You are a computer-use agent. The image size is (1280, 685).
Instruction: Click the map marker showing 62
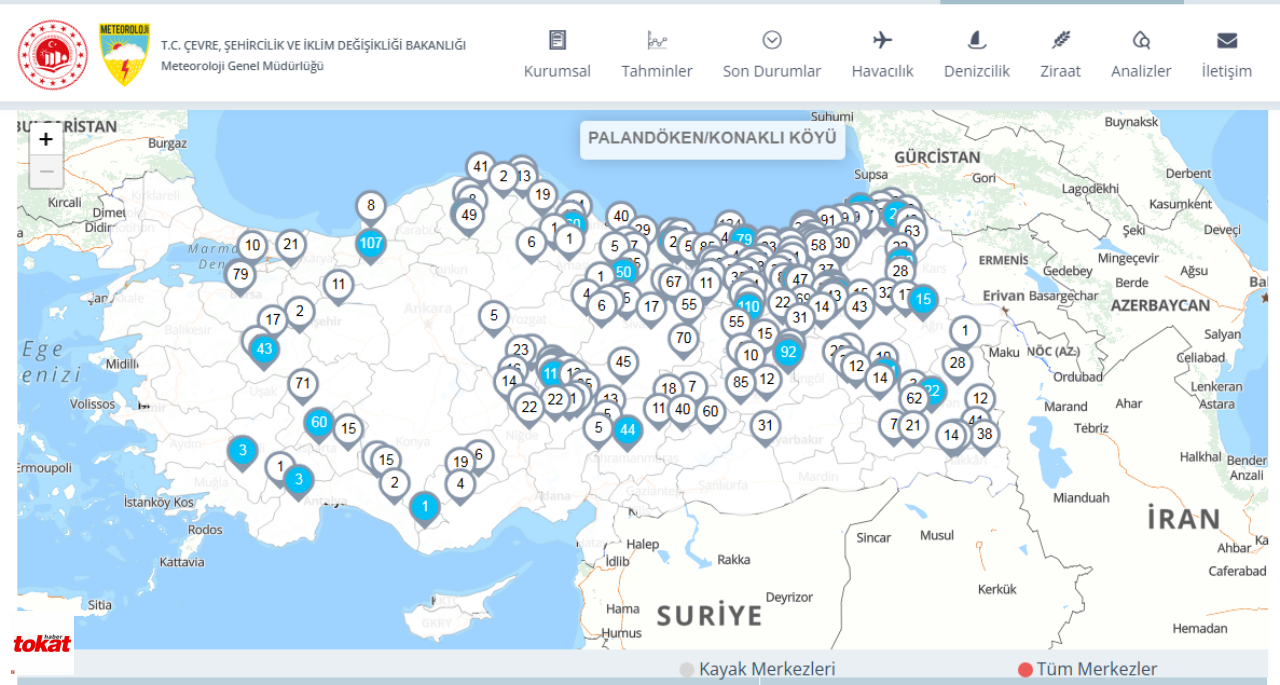(914, 398)
